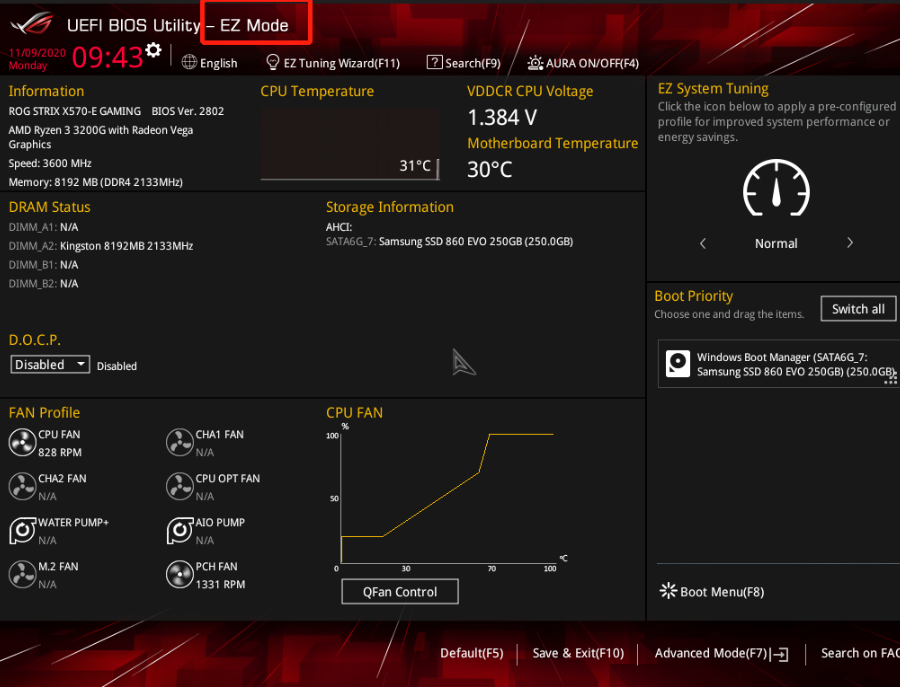900x687 pixels.
Task: Select the CHA2 FAN icon
Action: pos(22,487)
